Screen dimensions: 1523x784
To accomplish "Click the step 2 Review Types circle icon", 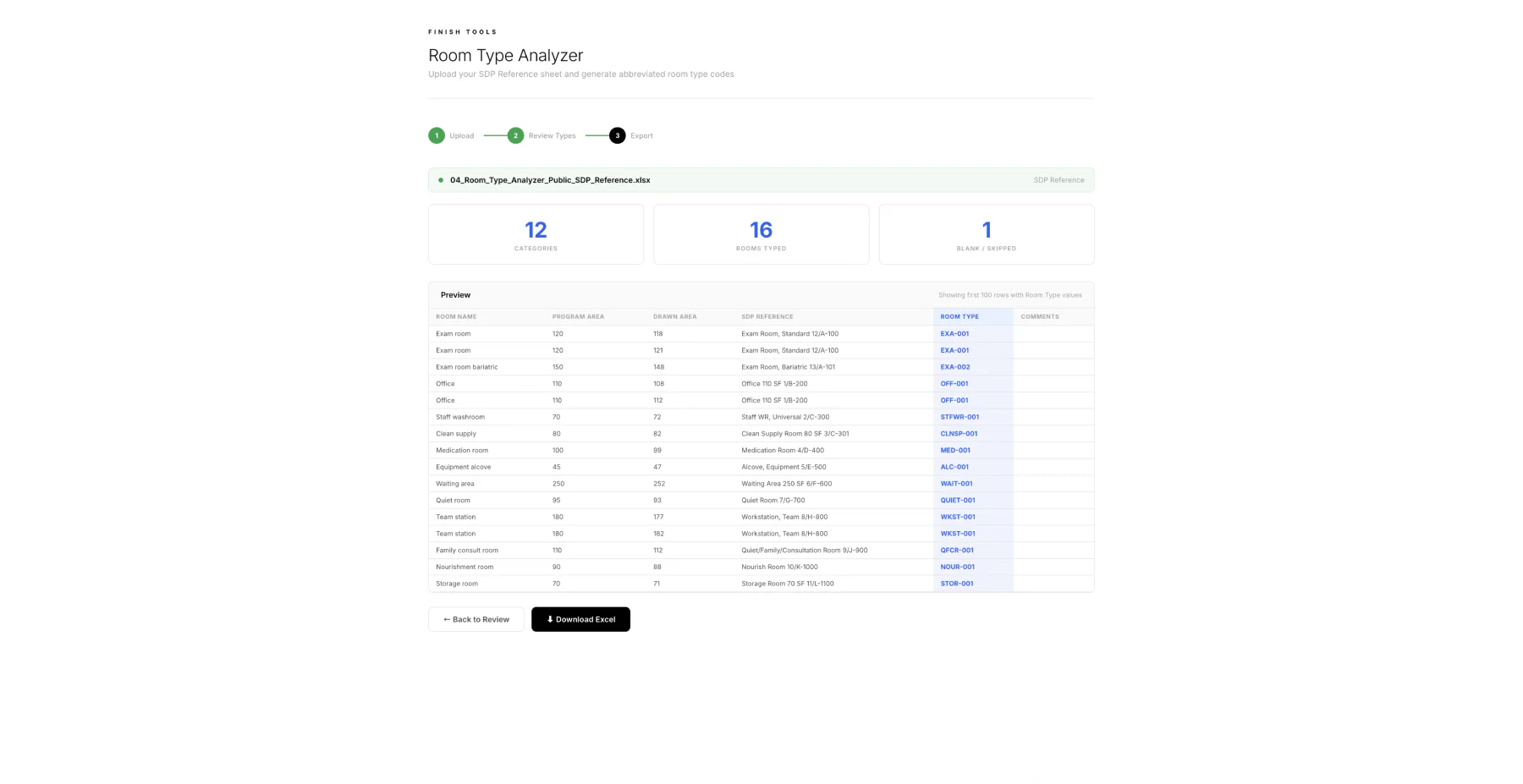I will 515,135.
